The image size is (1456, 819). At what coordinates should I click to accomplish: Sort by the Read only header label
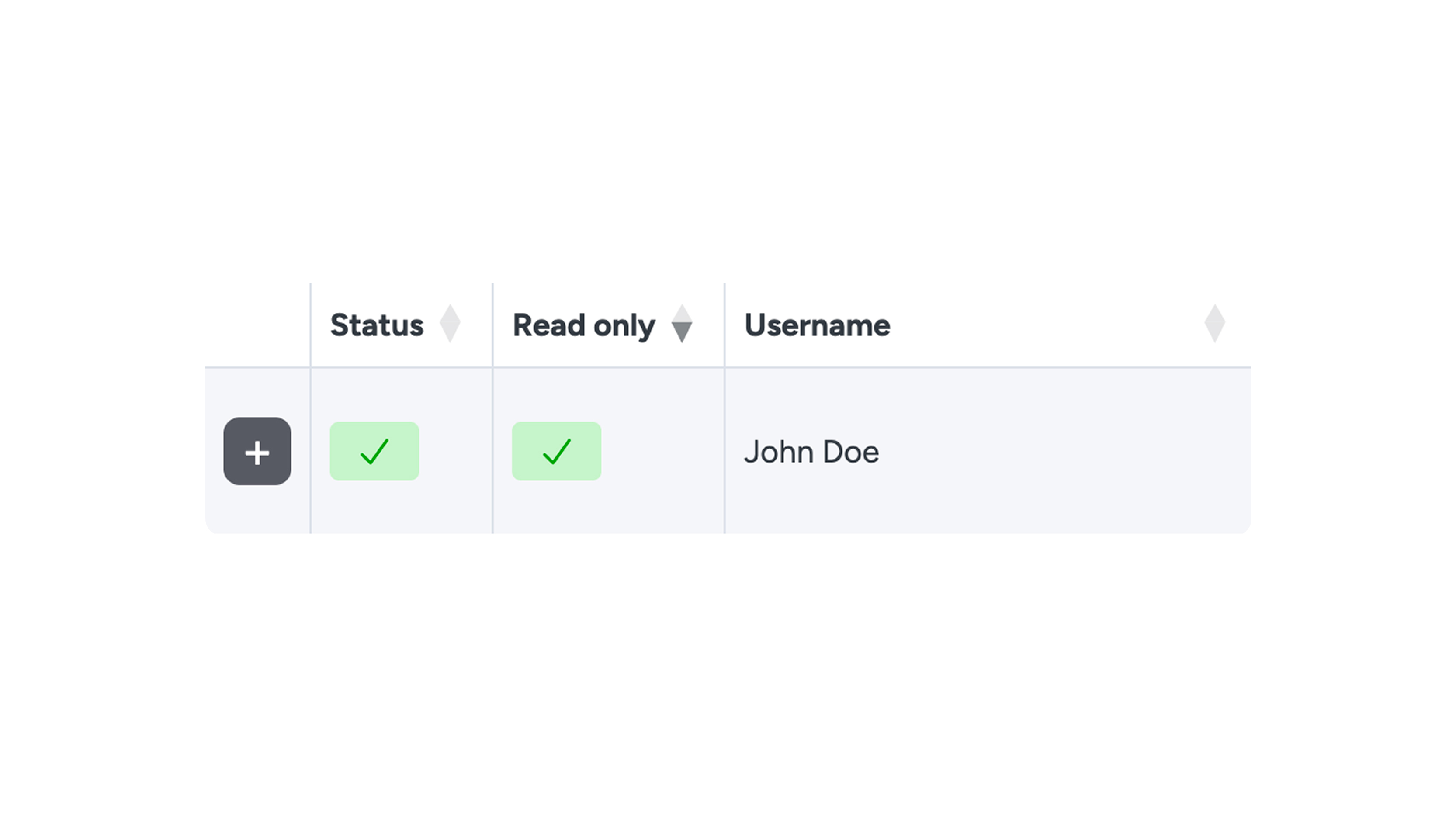tap(584, 326)
